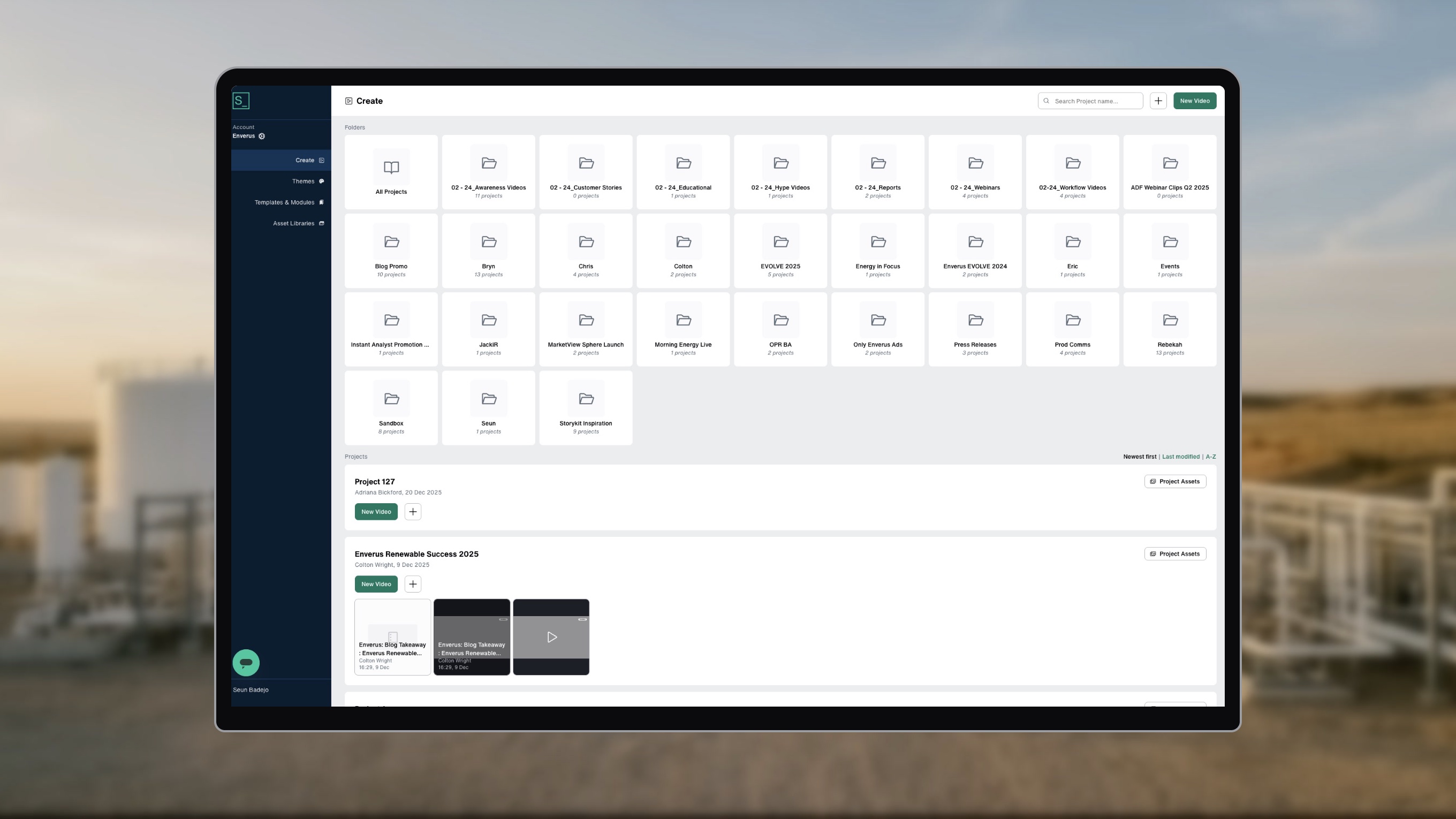Open the JackiR folder

(x=488, y=329)
